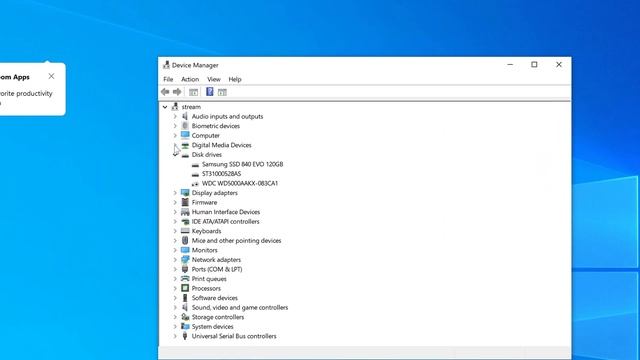Expand the Biometric devices category
Viewport: 640px width, 360px height.
(175, 126)
